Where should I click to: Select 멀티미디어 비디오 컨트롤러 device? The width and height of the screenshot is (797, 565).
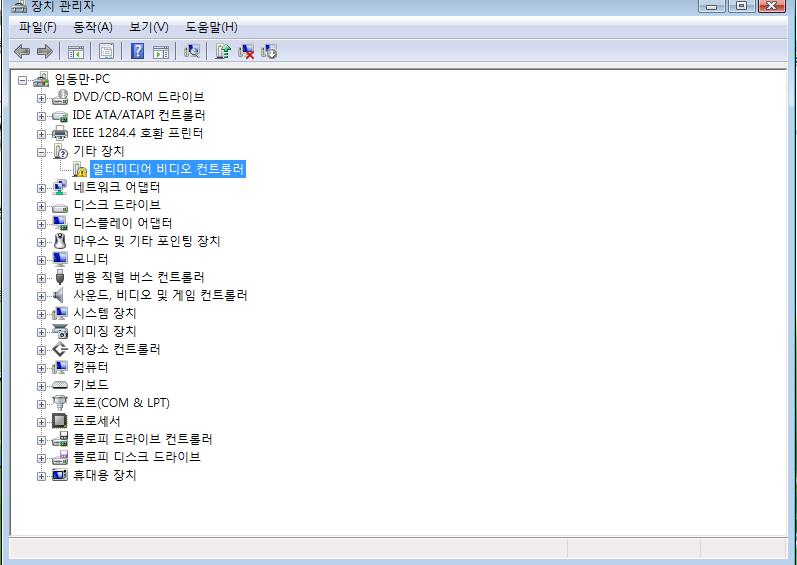point(168,169)
